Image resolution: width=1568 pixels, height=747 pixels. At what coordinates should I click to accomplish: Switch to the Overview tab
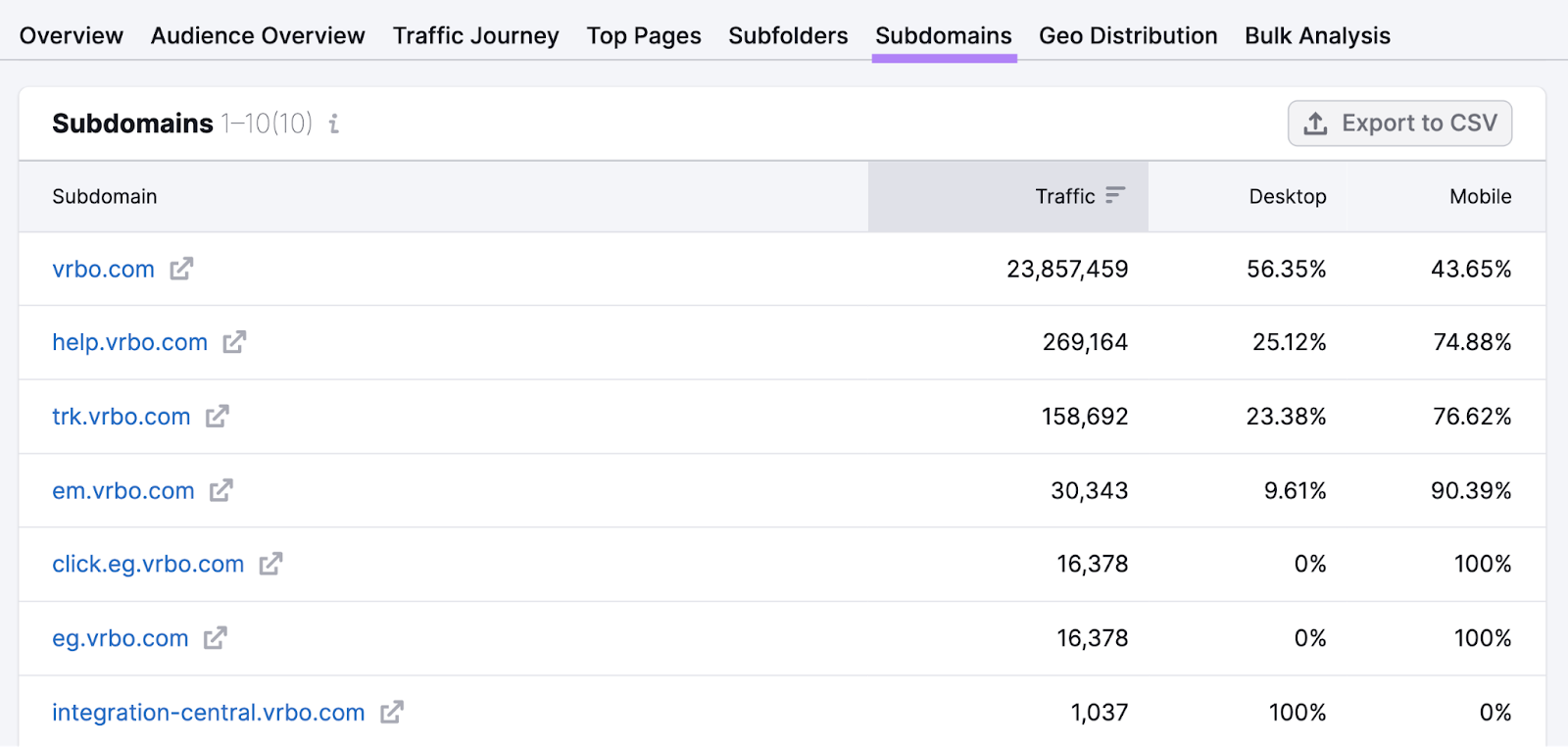click(x=72, y=36)
